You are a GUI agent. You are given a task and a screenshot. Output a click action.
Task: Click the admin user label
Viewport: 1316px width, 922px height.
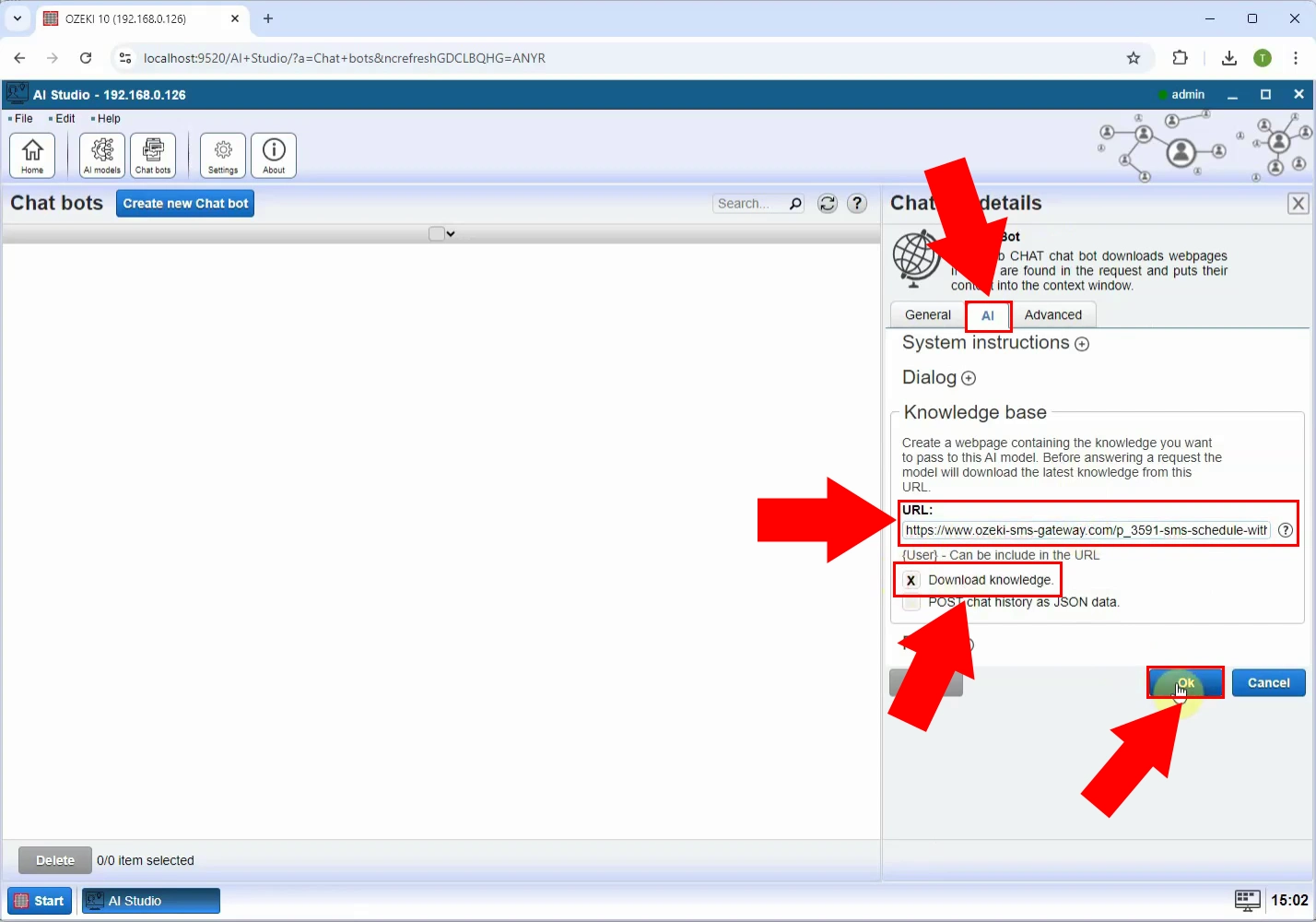1188,94
